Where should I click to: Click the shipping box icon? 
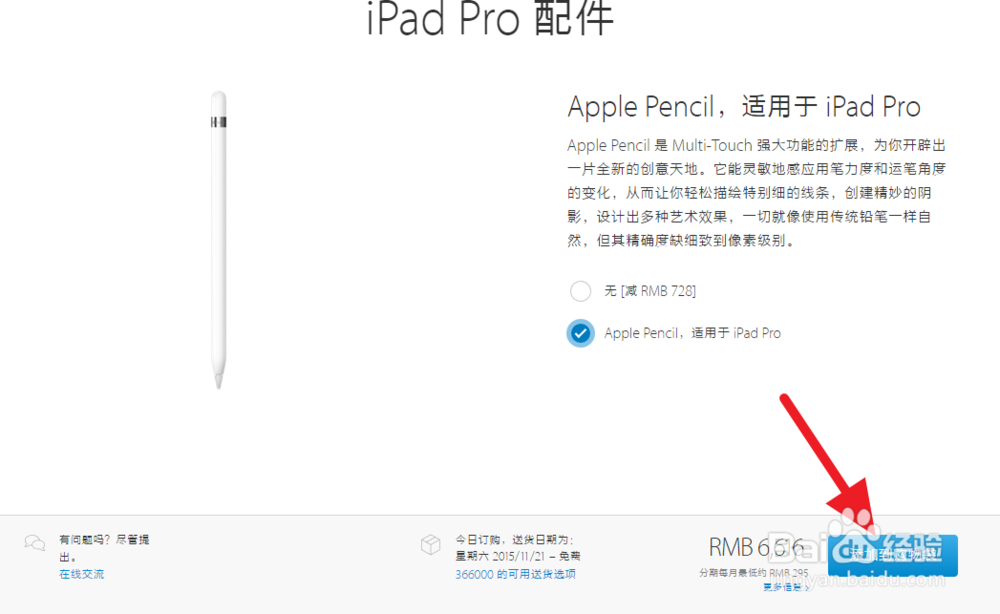430,545
